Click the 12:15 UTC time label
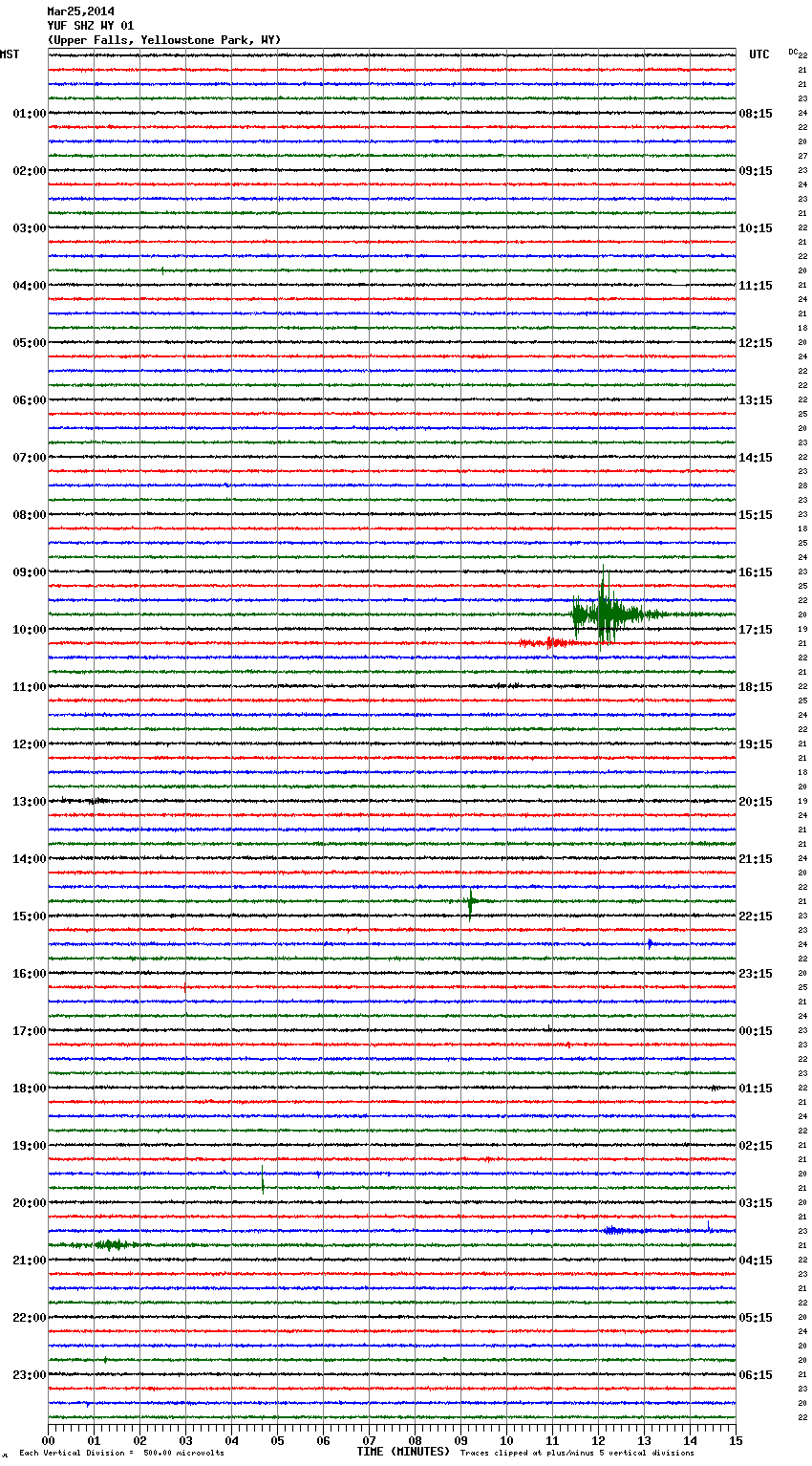Screen dimensions: 812x1466 [756, 343]
